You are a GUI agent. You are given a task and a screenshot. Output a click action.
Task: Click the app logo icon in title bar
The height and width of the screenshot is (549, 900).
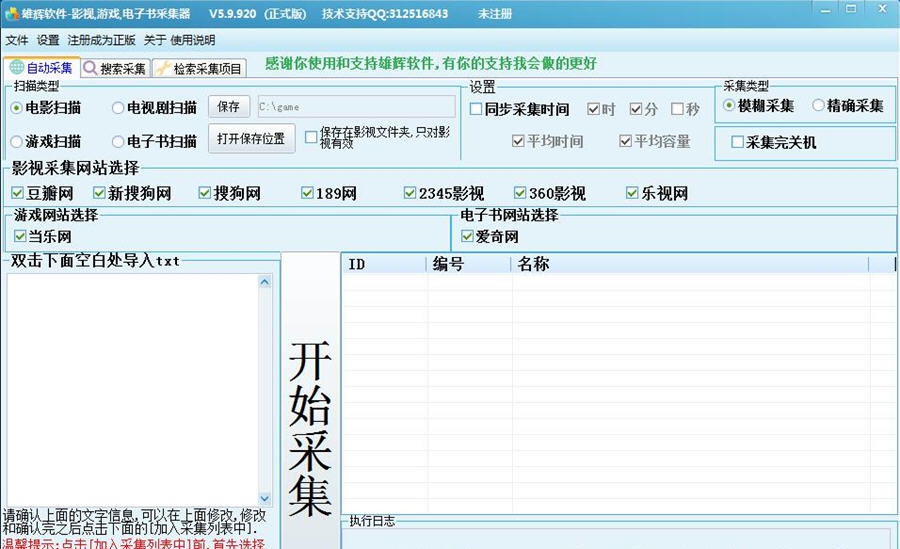point(11,13)
